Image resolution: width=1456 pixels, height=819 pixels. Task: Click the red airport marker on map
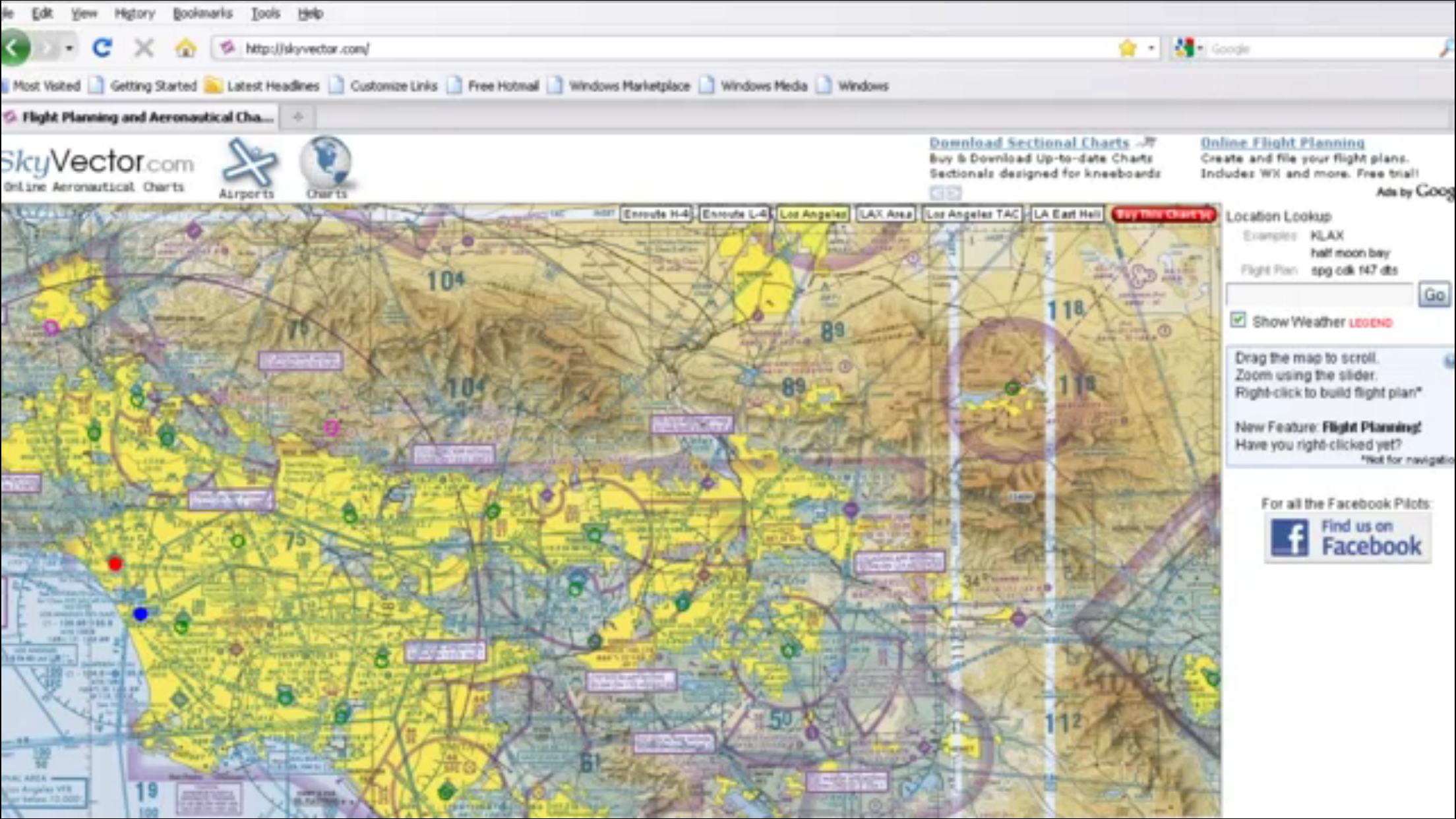[115, 564]
